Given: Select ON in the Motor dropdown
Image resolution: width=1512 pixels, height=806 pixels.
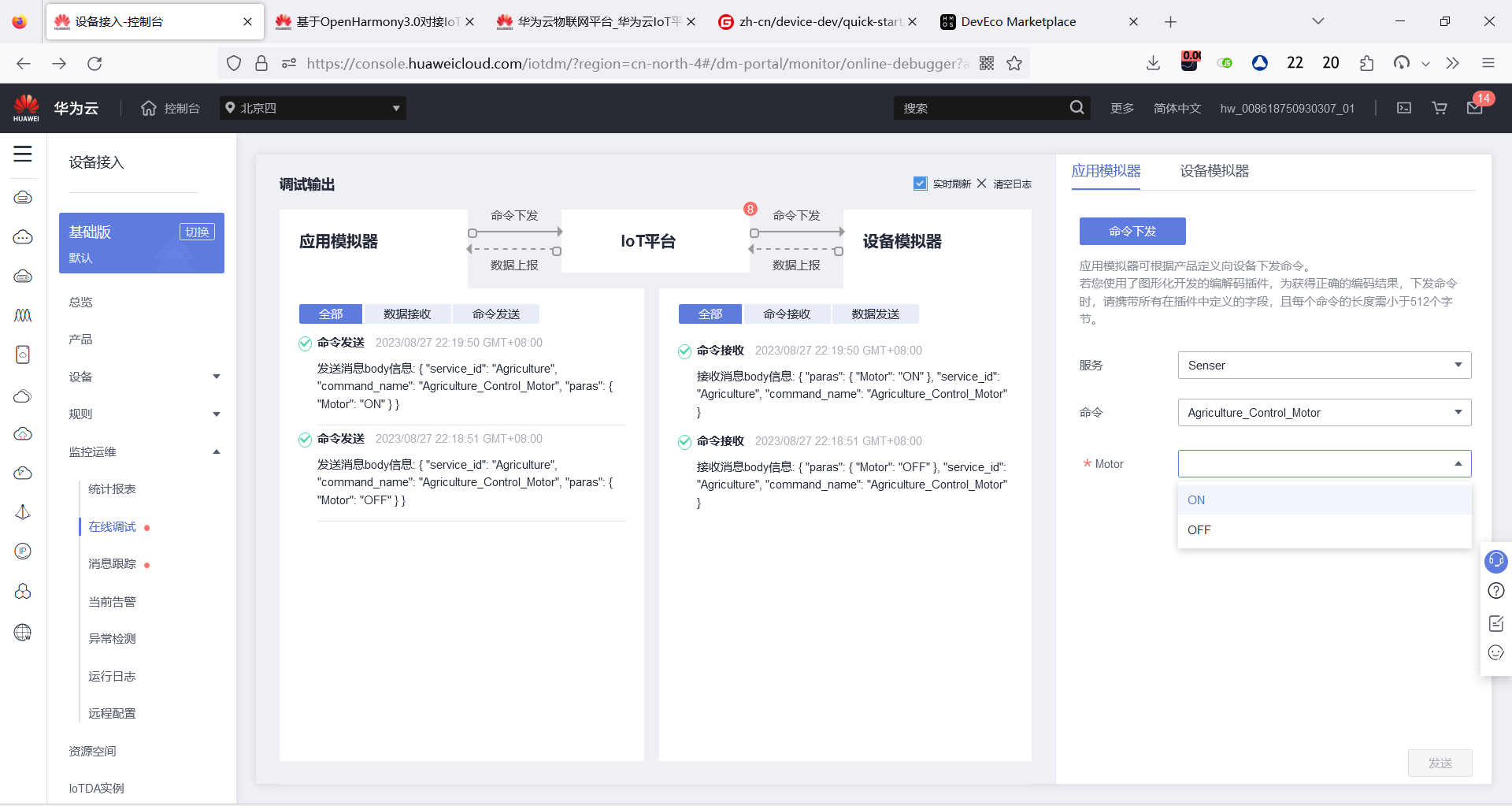Looking at the screenshot, I should tap(1325, 500).
